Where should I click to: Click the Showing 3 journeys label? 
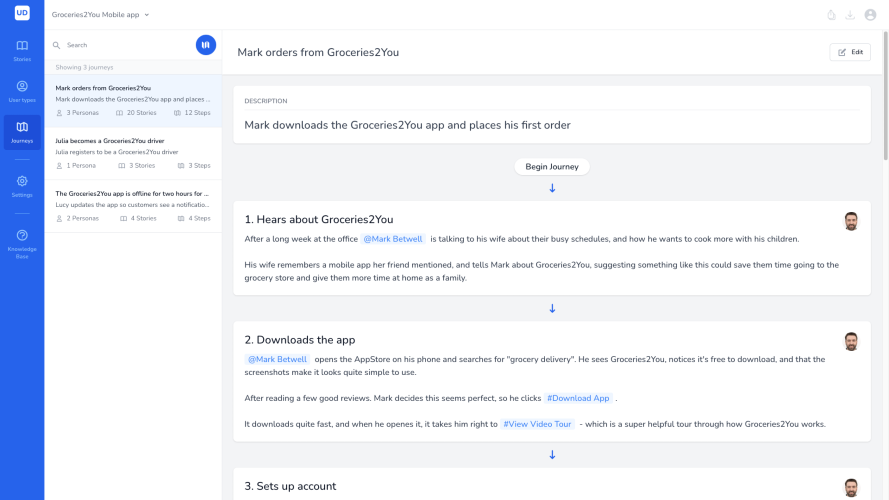point(84,67)
